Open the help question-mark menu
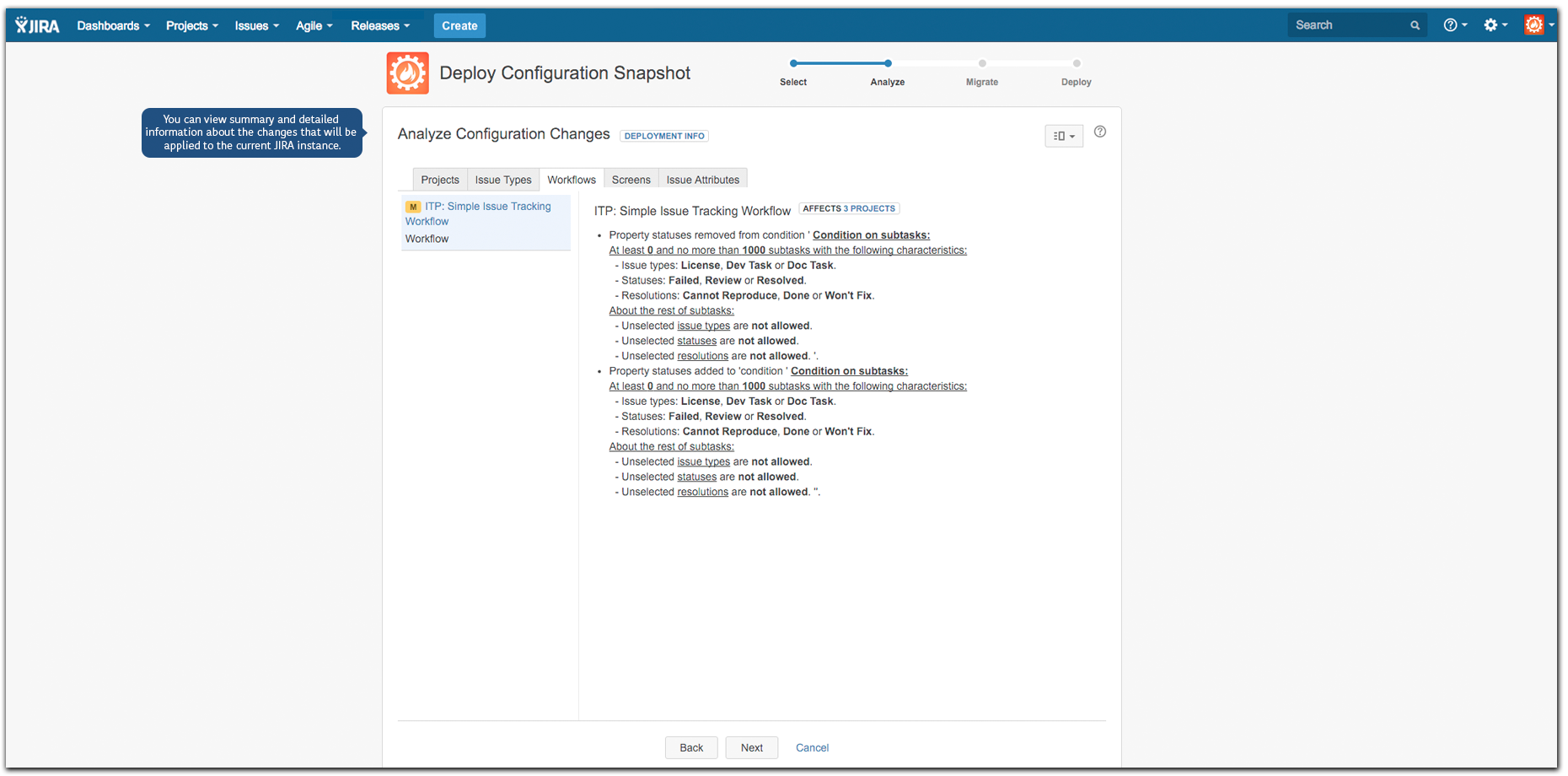This screenshot has width=1568, height=776. point(1455,25)
